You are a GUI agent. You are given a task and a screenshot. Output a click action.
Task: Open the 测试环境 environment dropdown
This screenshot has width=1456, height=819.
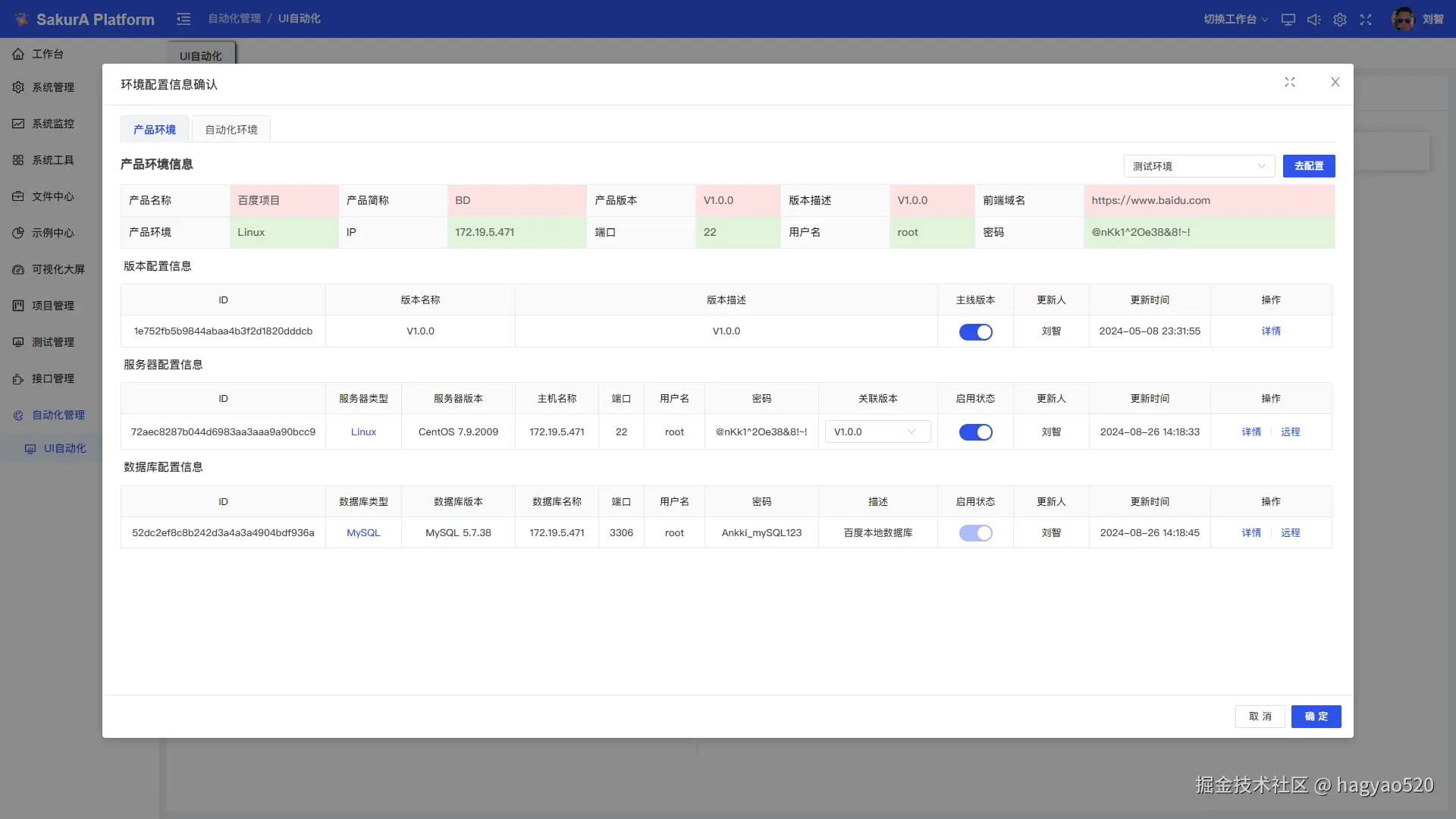pyautogui.click(x=1198, y=166)
